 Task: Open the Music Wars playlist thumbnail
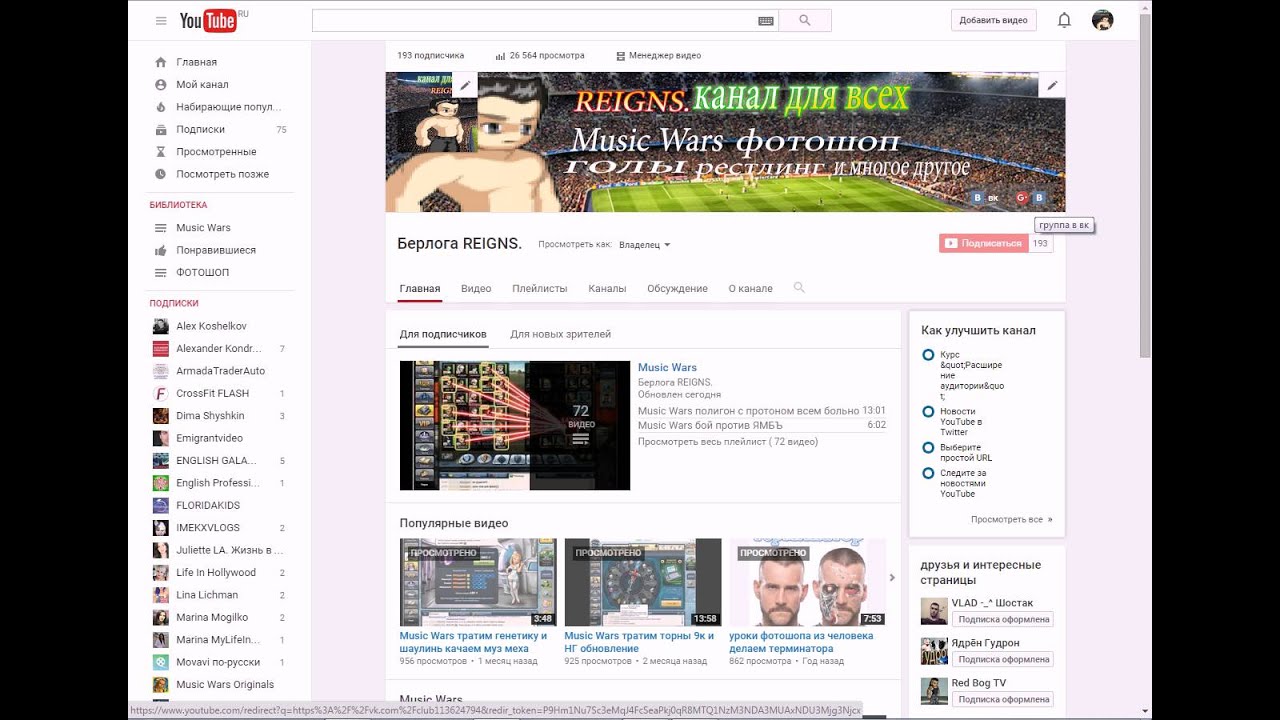tap(515, 425)
